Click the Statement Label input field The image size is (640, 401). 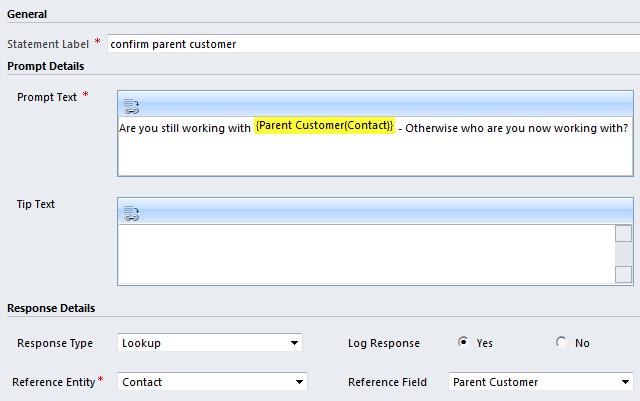(370, 44)
